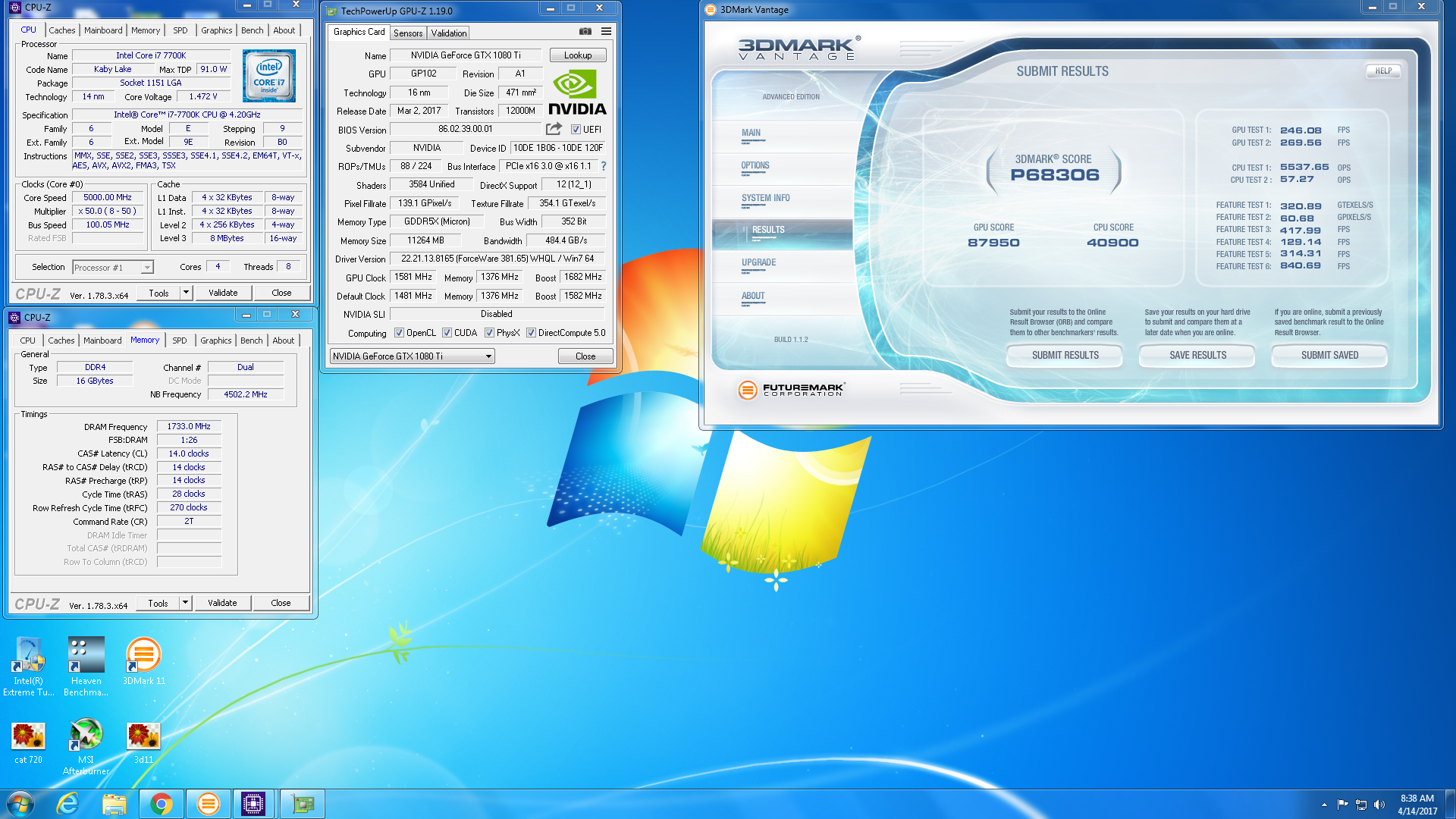This screenshot has width=1456, height=819.
Task: Click the Lookup button in GPU-Z
Action: tap(577, 55)
